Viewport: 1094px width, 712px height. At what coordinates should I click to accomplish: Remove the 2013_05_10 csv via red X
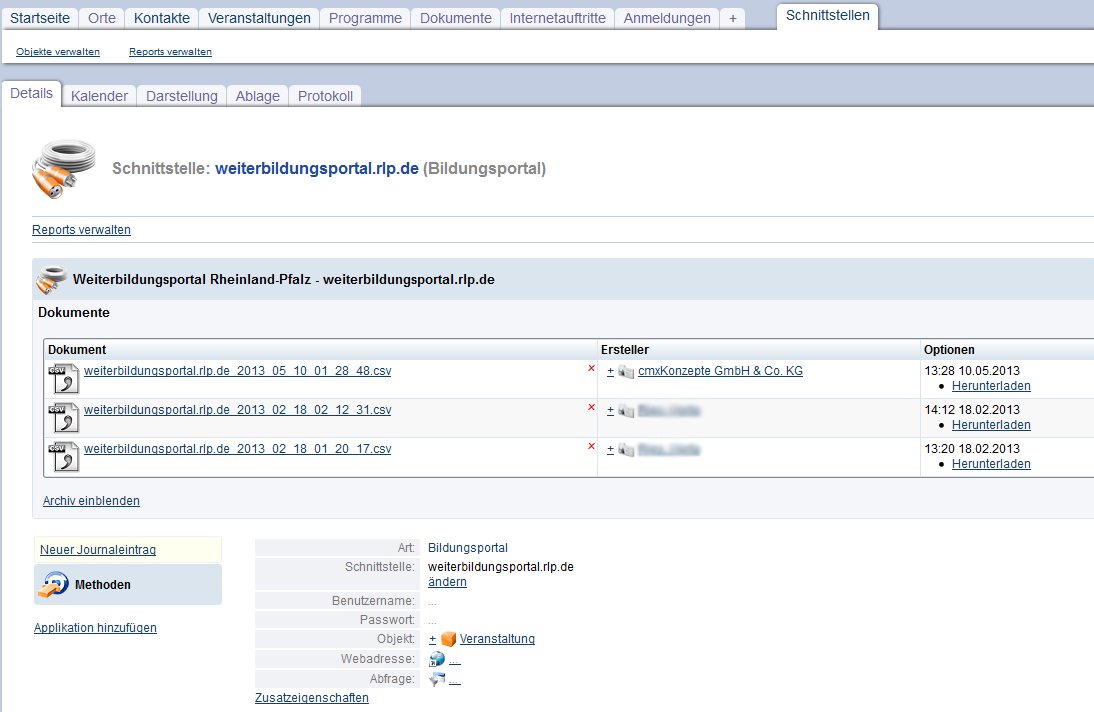(x=591, y=368)
